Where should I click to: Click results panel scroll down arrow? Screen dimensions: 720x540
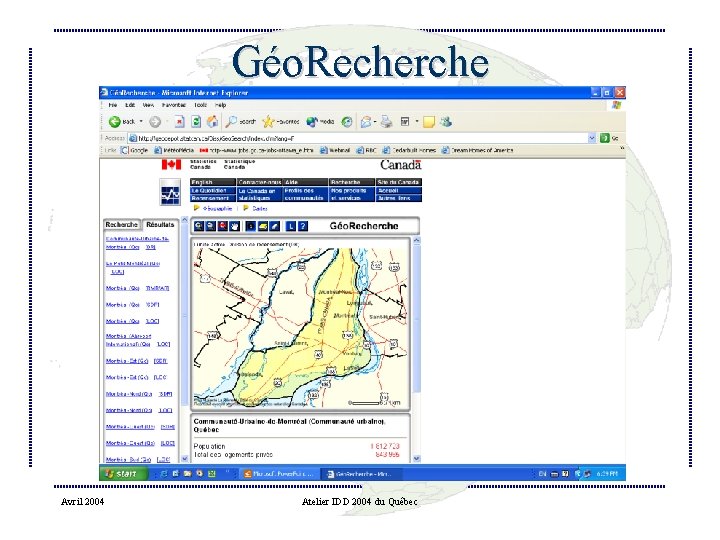coord(185,459)
